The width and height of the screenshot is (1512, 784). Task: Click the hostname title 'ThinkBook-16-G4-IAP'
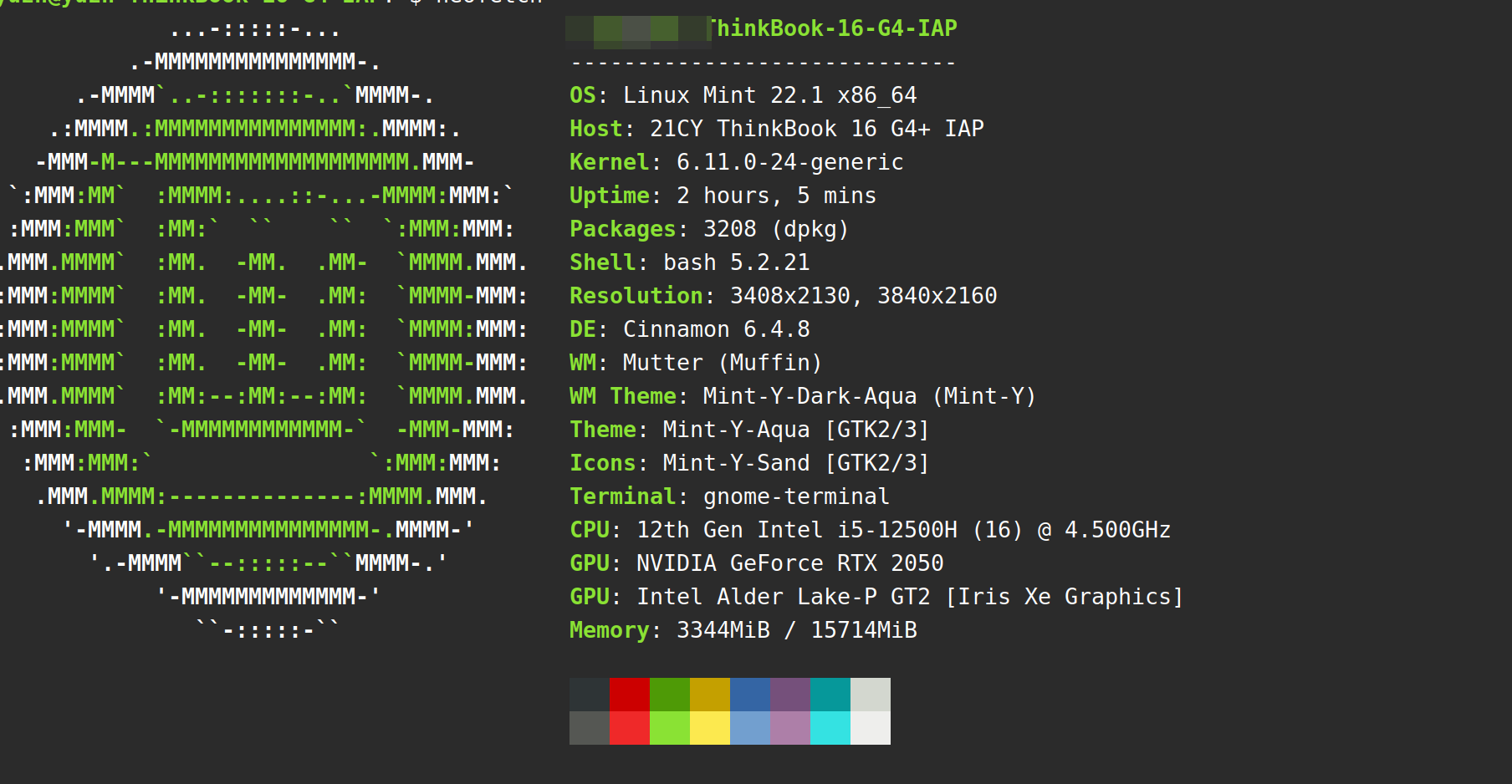point(832,28)
